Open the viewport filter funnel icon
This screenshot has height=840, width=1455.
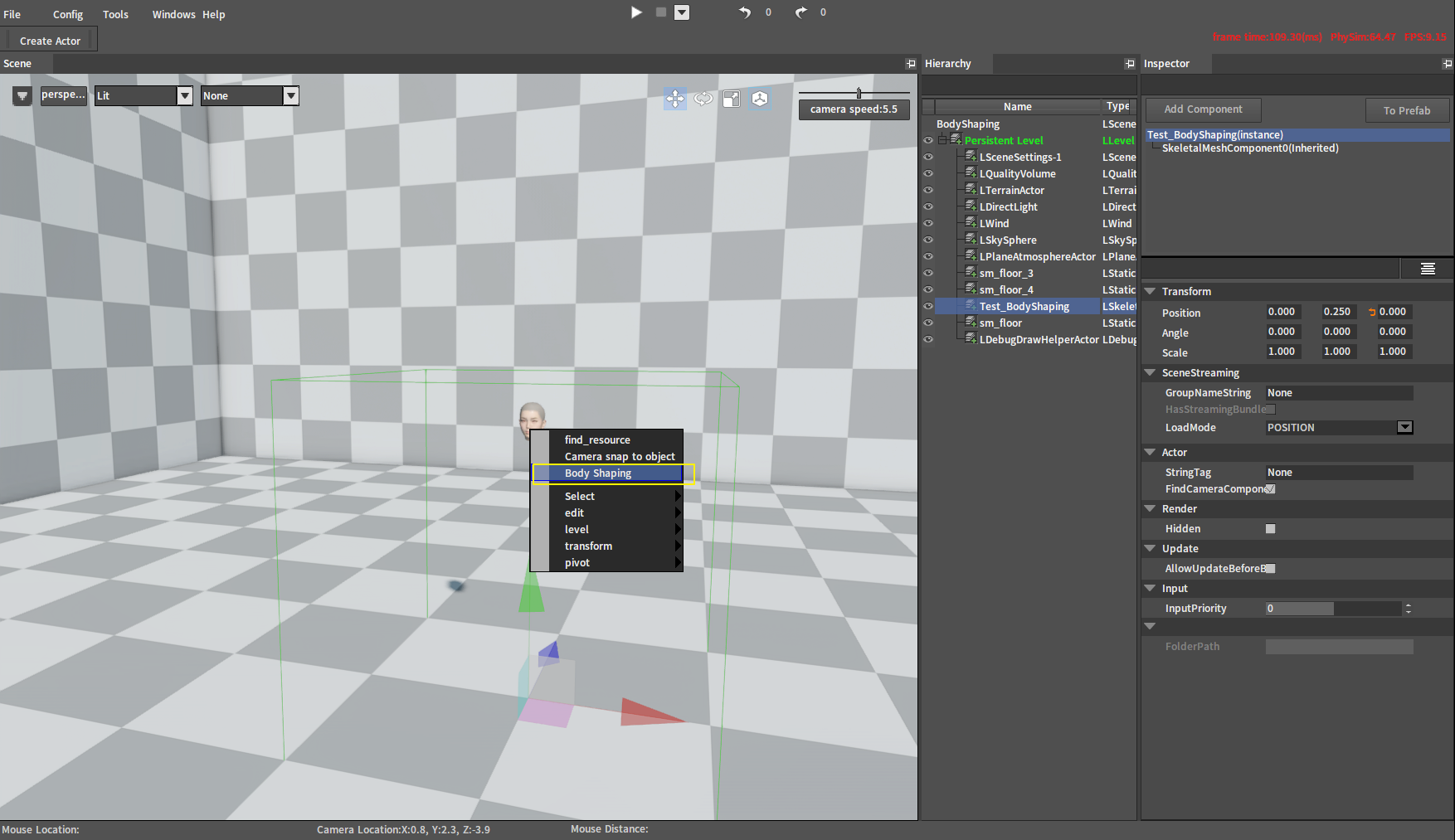pyautogui.click(x=22, y=95)
